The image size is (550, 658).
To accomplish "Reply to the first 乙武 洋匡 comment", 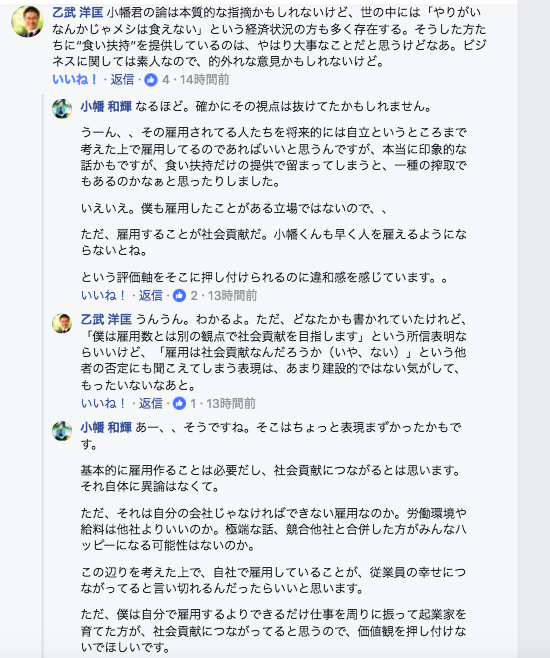I will (x=122, y=79).
